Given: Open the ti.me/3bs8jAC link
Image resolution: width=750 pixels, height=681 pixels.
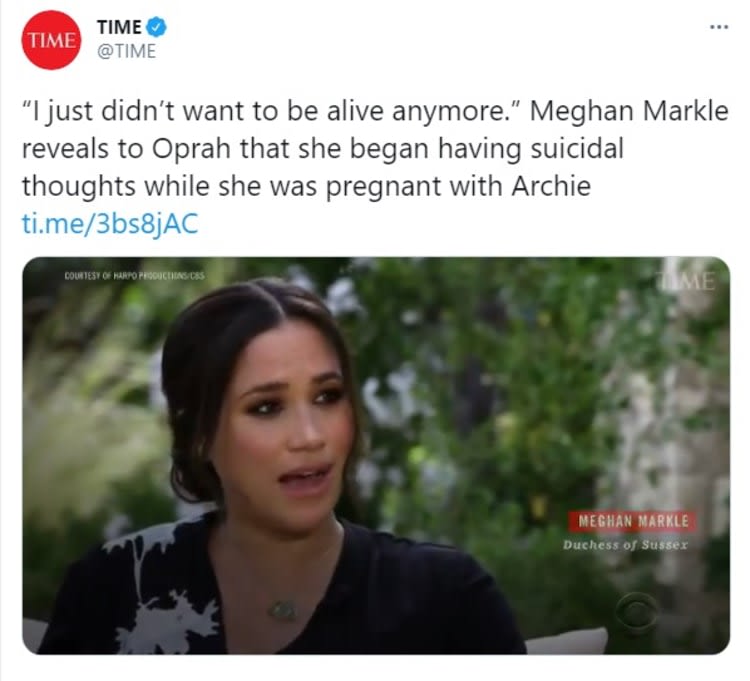Looking at the screenshot, I should click(x=109, y=223).
